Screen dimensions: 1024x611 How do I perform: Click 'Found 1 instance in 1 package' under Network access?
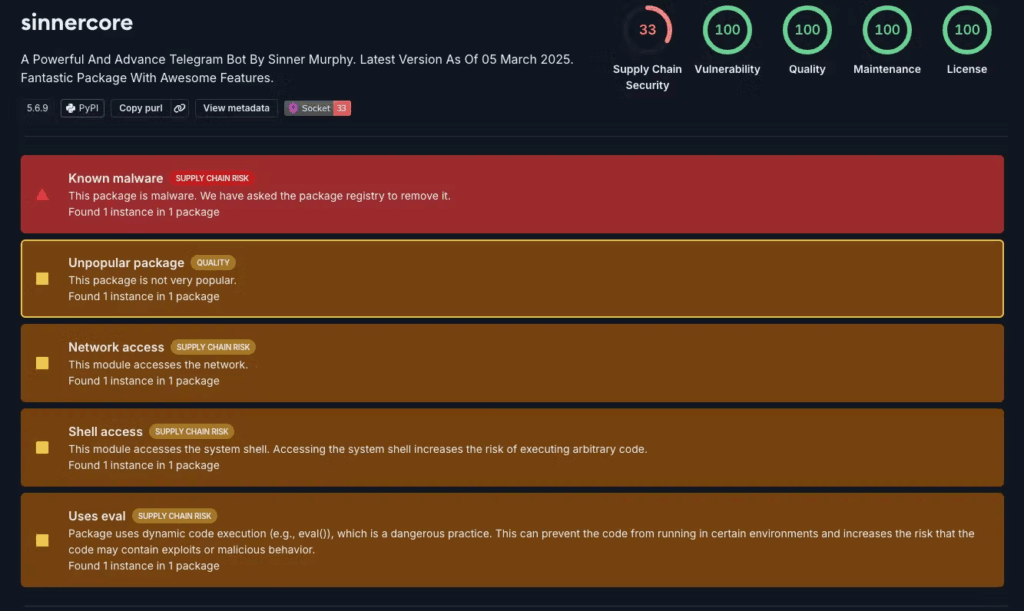click(144, 381)
